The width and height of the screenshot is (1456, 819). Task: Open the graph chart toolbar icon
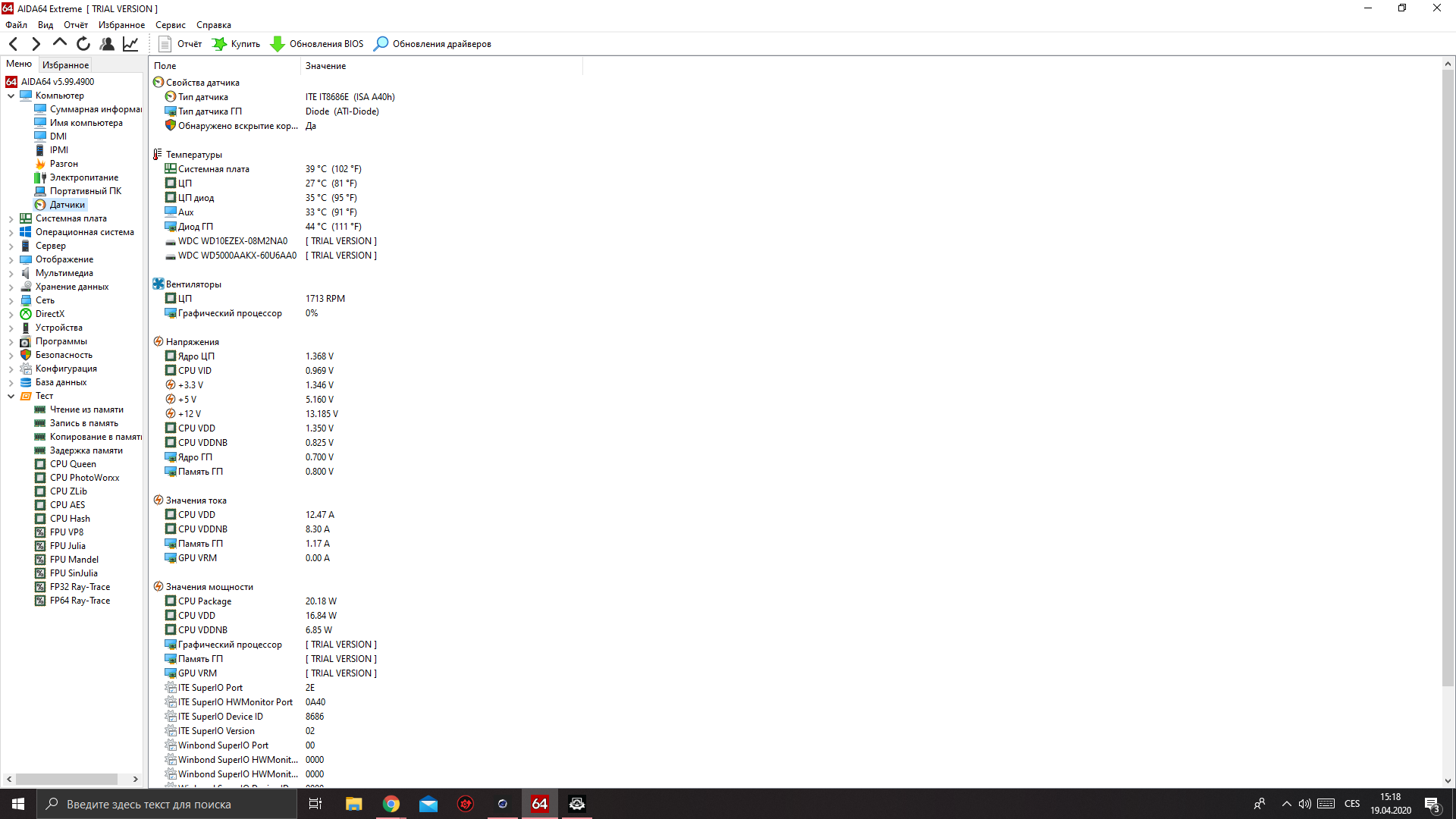point(130,44)
